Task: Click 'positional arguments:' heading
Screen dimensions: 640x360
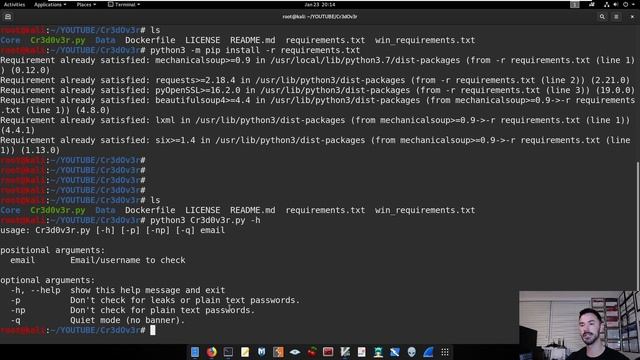Action: (52, 250)
